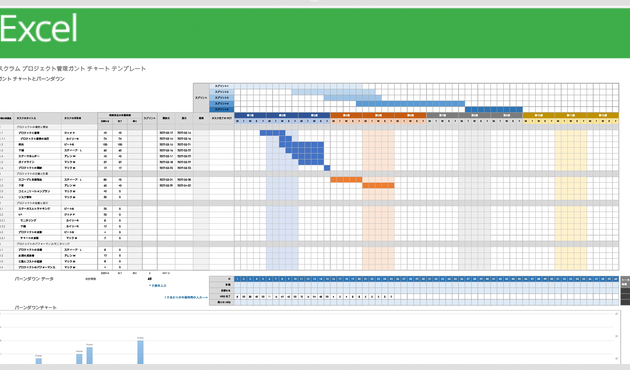Click the Excel logo text in green banner
The image size is (630, 370).
tap(39, 29)
